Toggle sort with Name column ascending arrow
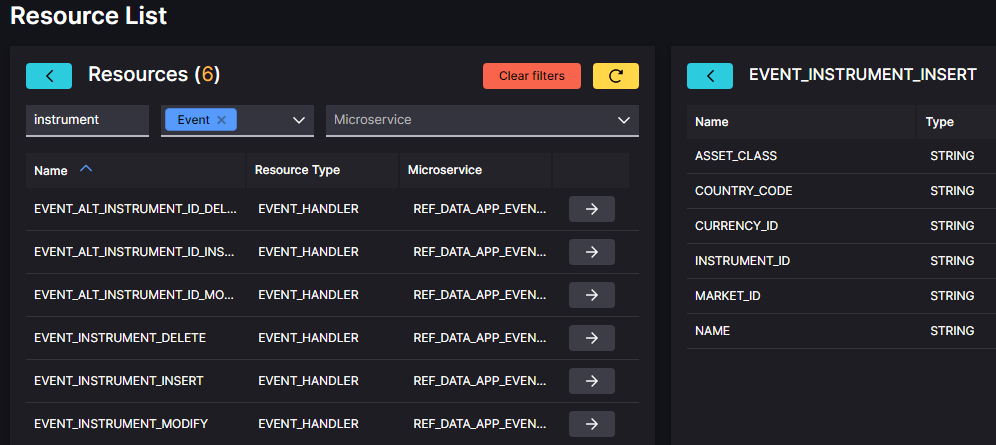 click(x=86, y=169)
